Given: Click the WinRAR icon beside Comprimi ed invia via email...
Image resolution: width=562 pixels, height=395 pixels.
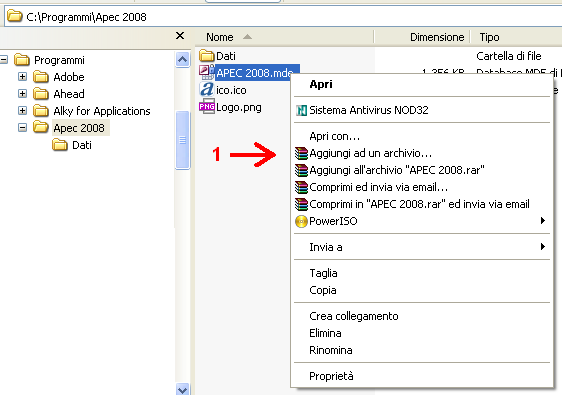Looking at the screenshot, I should tap(301, 187).
